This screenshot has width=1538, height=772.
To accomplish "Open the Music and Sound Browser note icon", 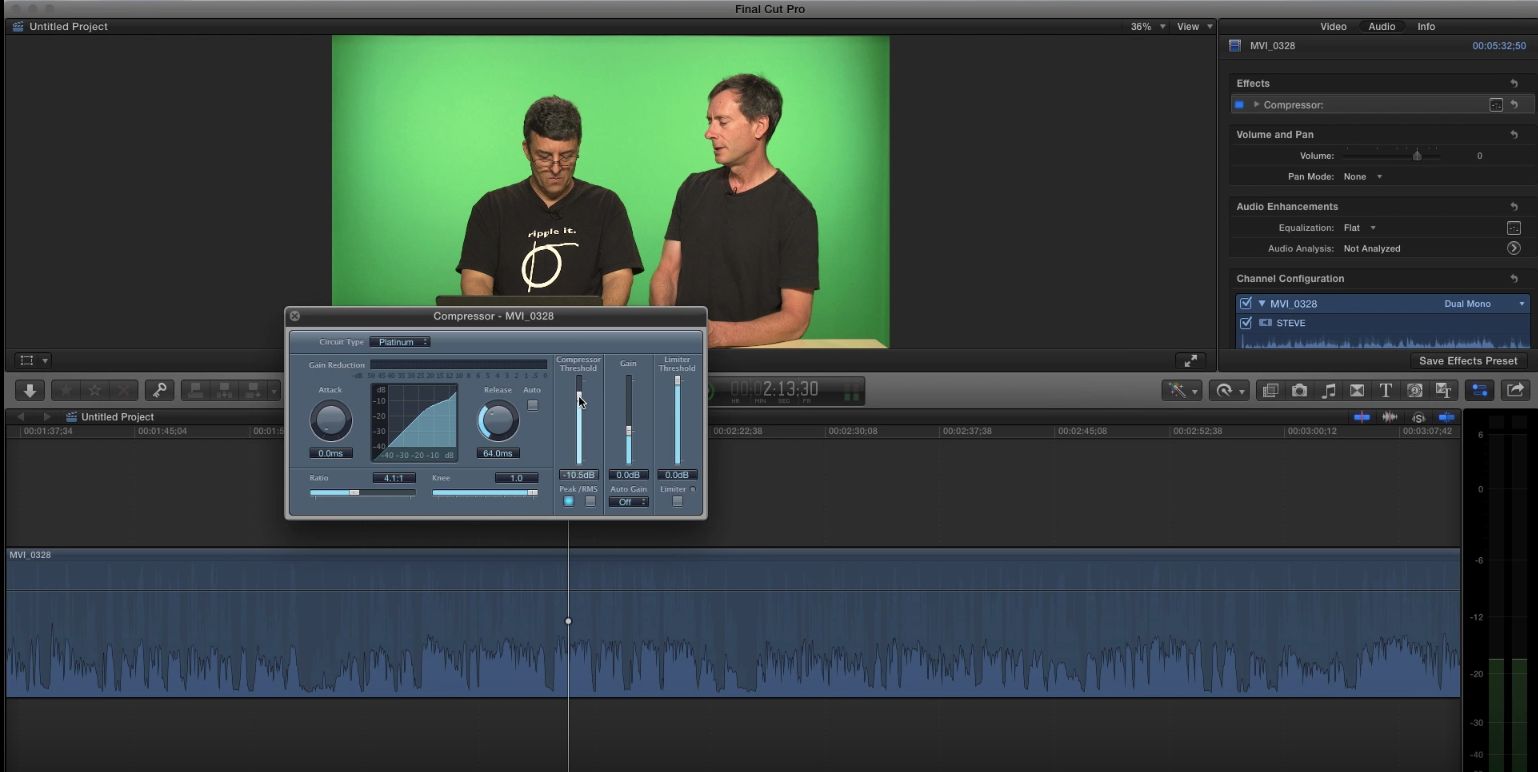I will (1328, 390).
